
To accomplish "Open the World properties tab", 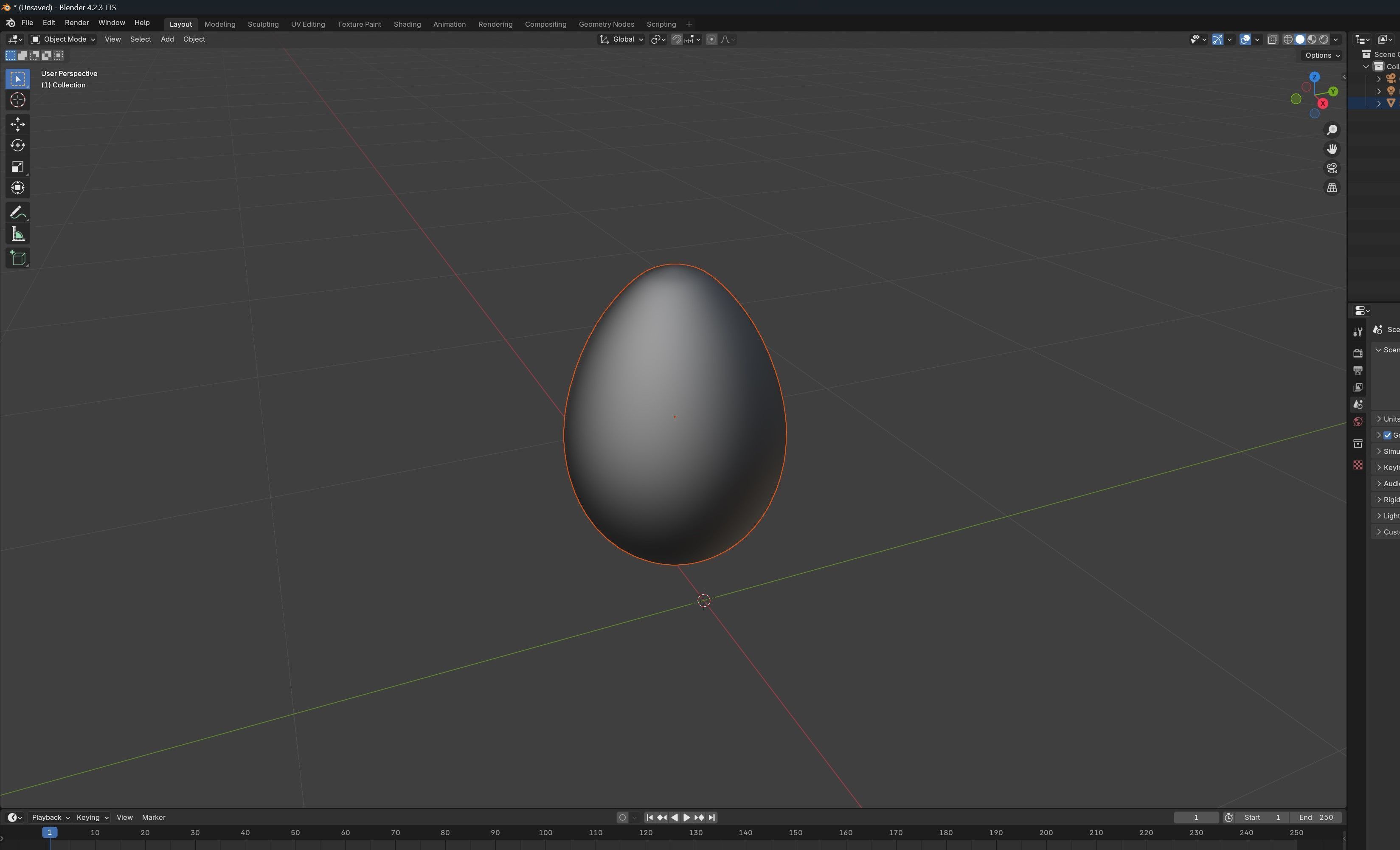I will pyautogui.click(x=1358, y=422).
